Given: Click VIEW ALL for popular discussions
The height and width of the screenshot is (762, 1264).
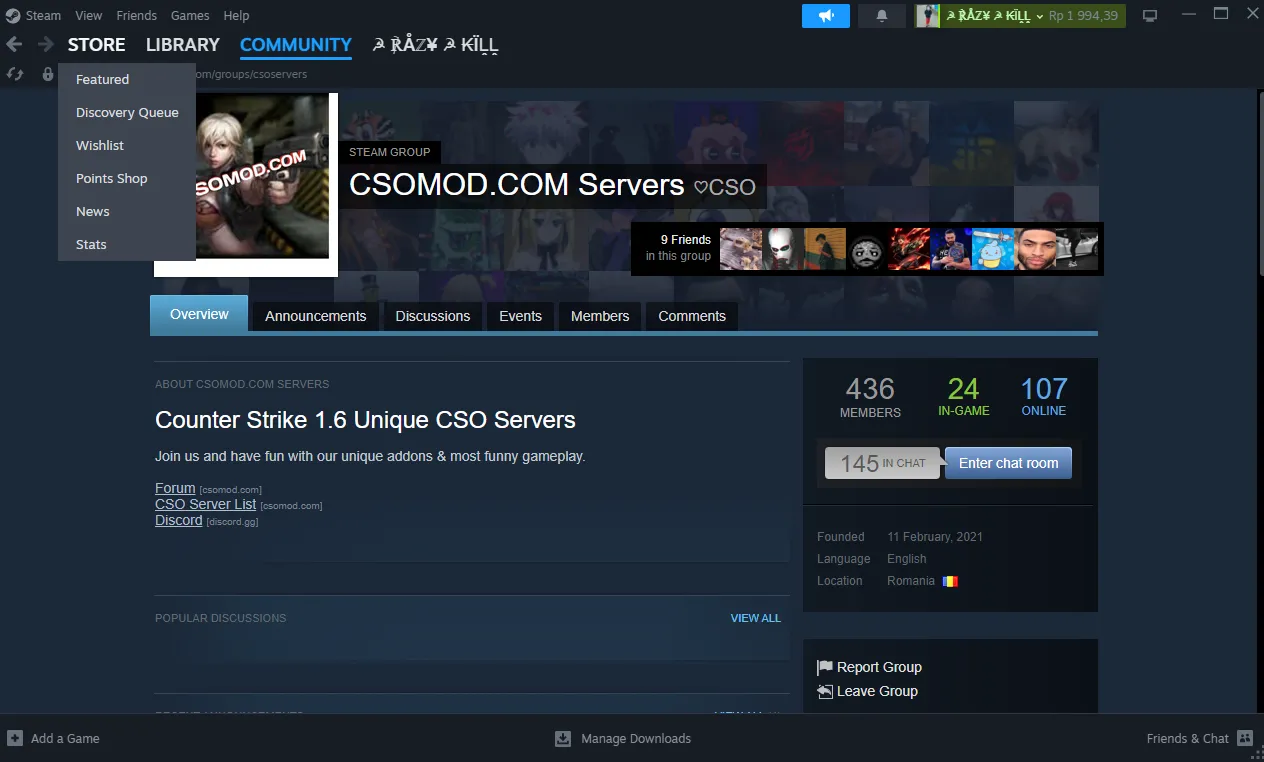Looking at the screenshot, I should [756, 618].
